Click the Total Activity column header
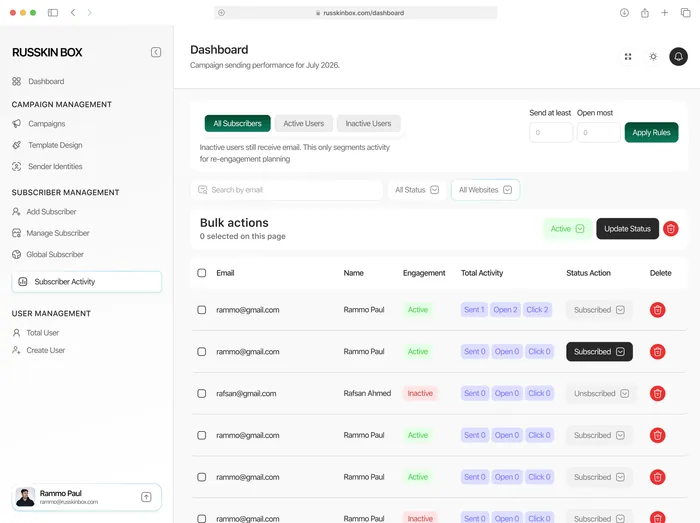The image size is (700, 523). pyautogui.click(x=482, y=273)
